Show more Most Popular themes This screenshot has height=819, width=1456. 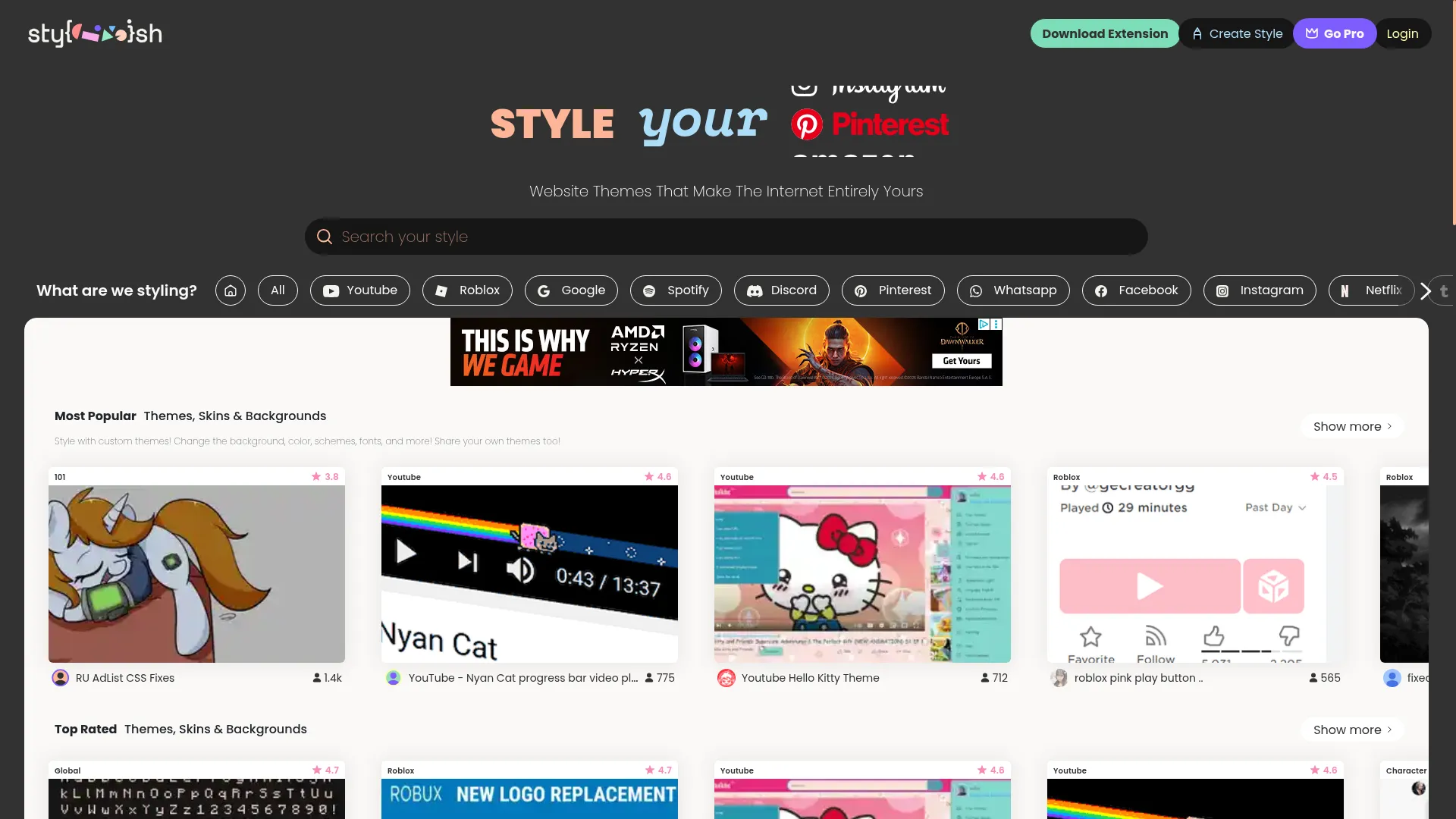(1353, 426)
